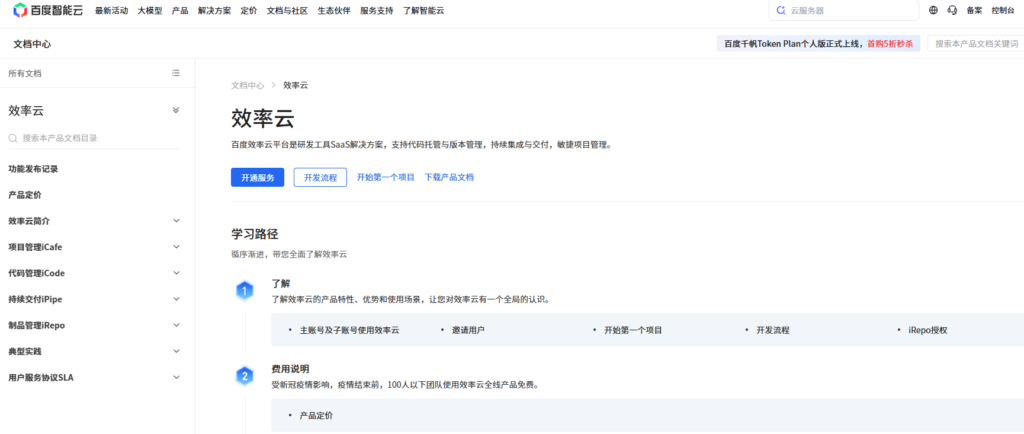Click 下载产品文档 link
The width and height of the screenshot is (1024, 434).
point(449,177)
